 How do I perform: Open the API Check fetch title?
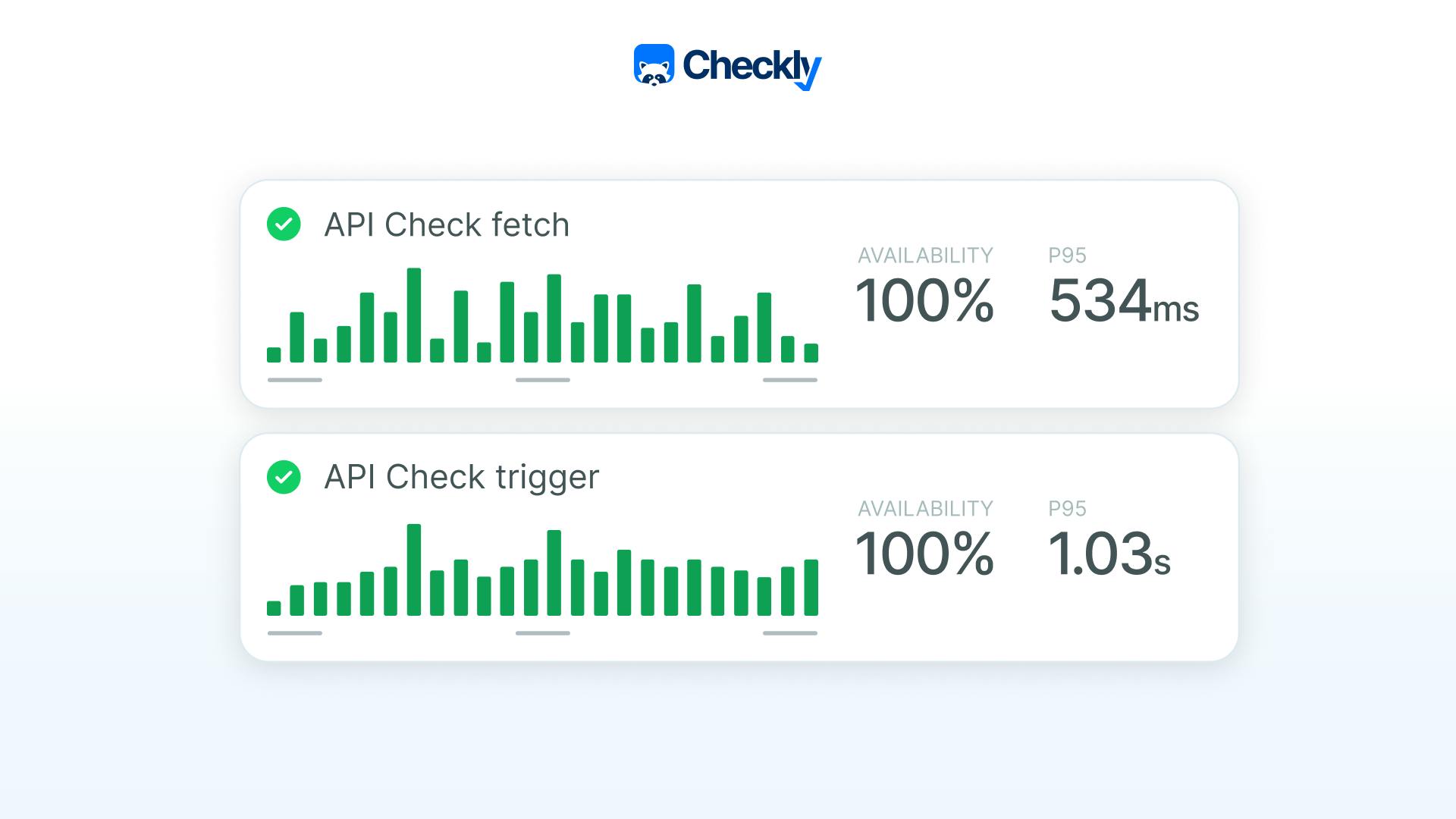tap(447, 225)
